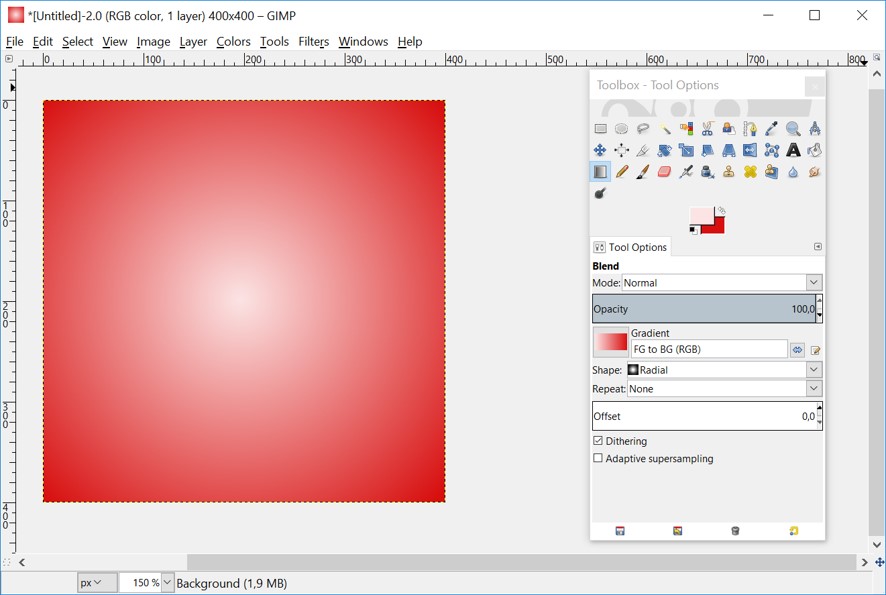This screenshot has height=595, width=886.
Task: Select the Perspective Clone tool
Action: (772, 172)
